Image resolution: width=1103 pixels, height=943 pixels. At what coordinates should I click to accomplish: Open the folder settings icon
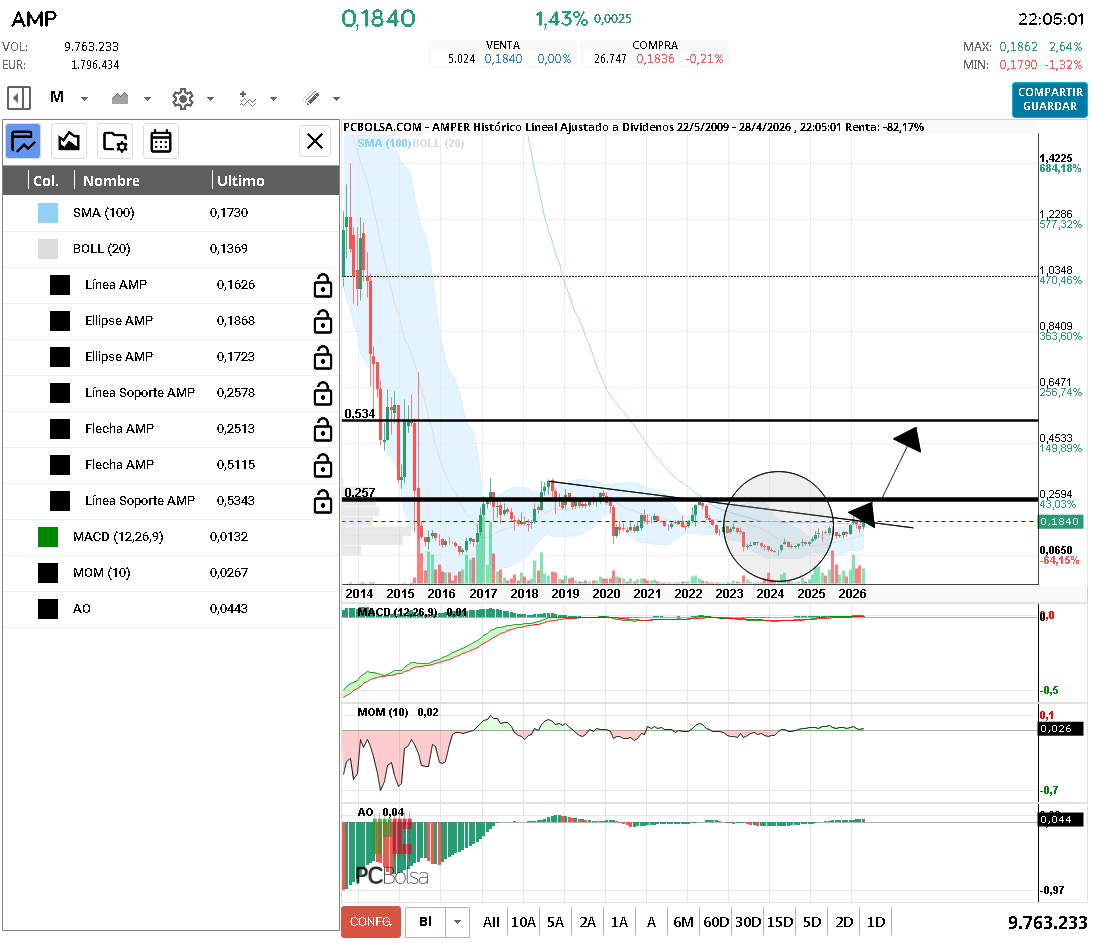115,141
